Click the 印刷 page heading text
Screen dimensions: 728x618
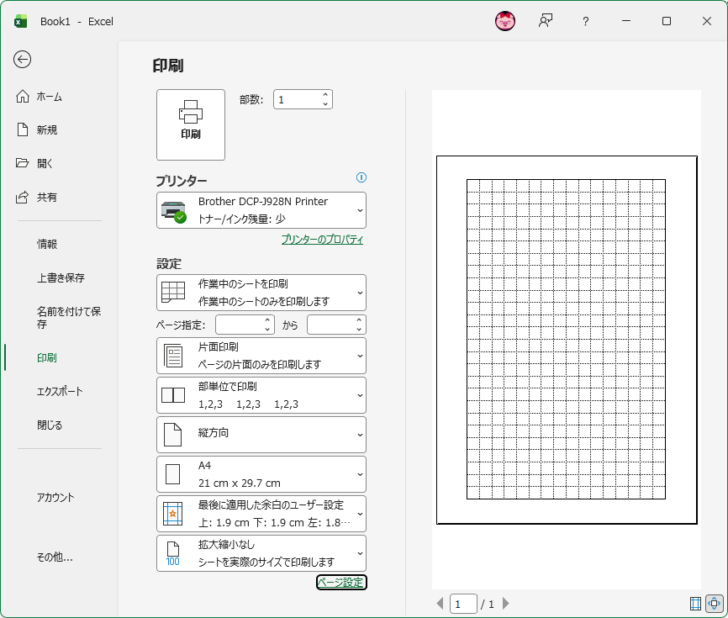168,65
